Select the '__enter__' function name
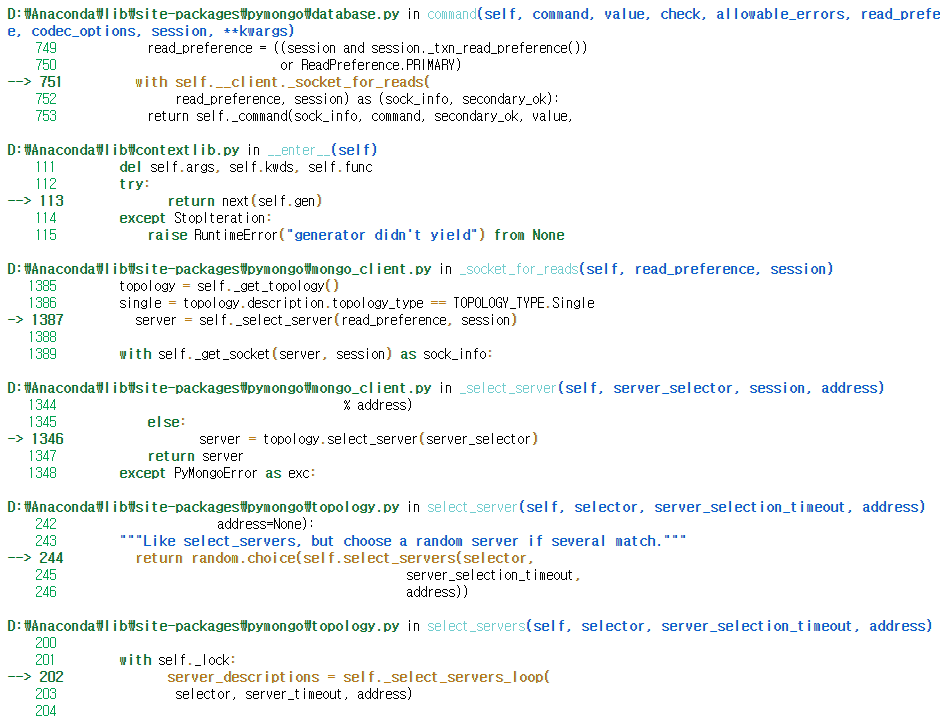940x723 pixels. pos(299,150)
